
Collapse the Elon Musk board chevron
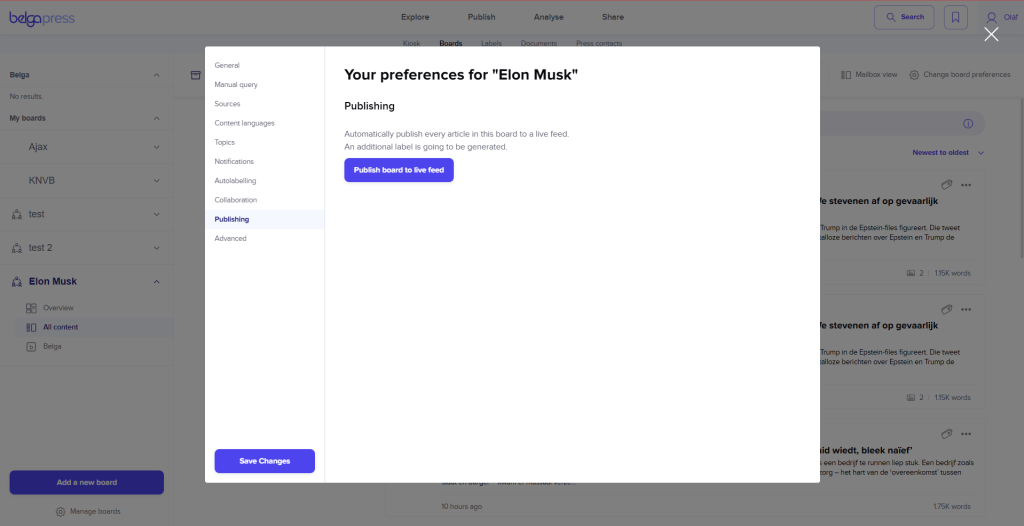[156, 282]
